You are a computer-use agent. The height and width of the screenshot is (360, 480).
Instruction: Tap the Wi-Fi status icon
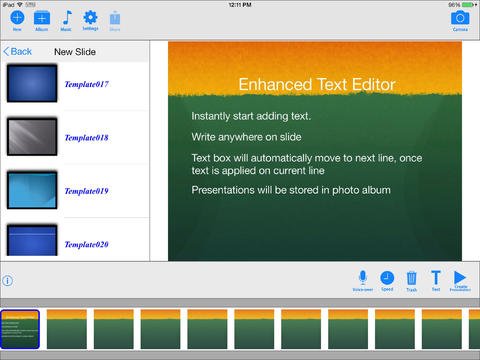[19, 5]
